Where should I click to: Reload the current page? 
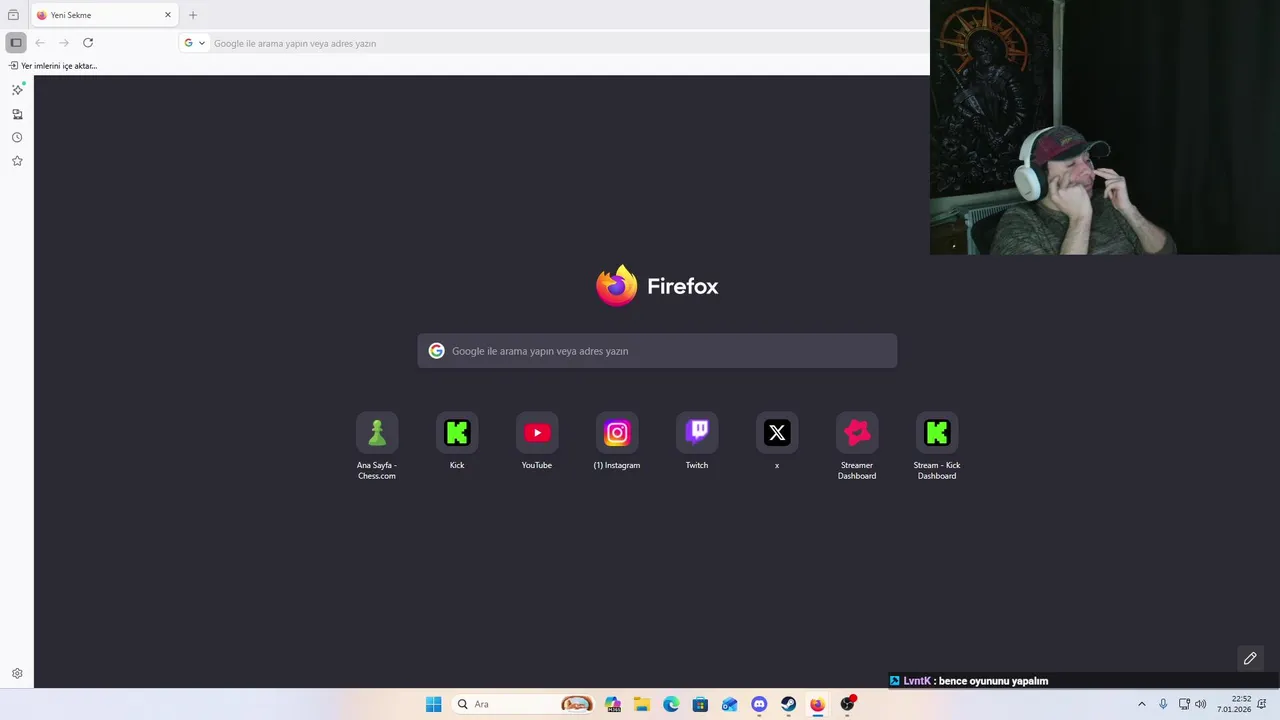[x=88, y=43]
